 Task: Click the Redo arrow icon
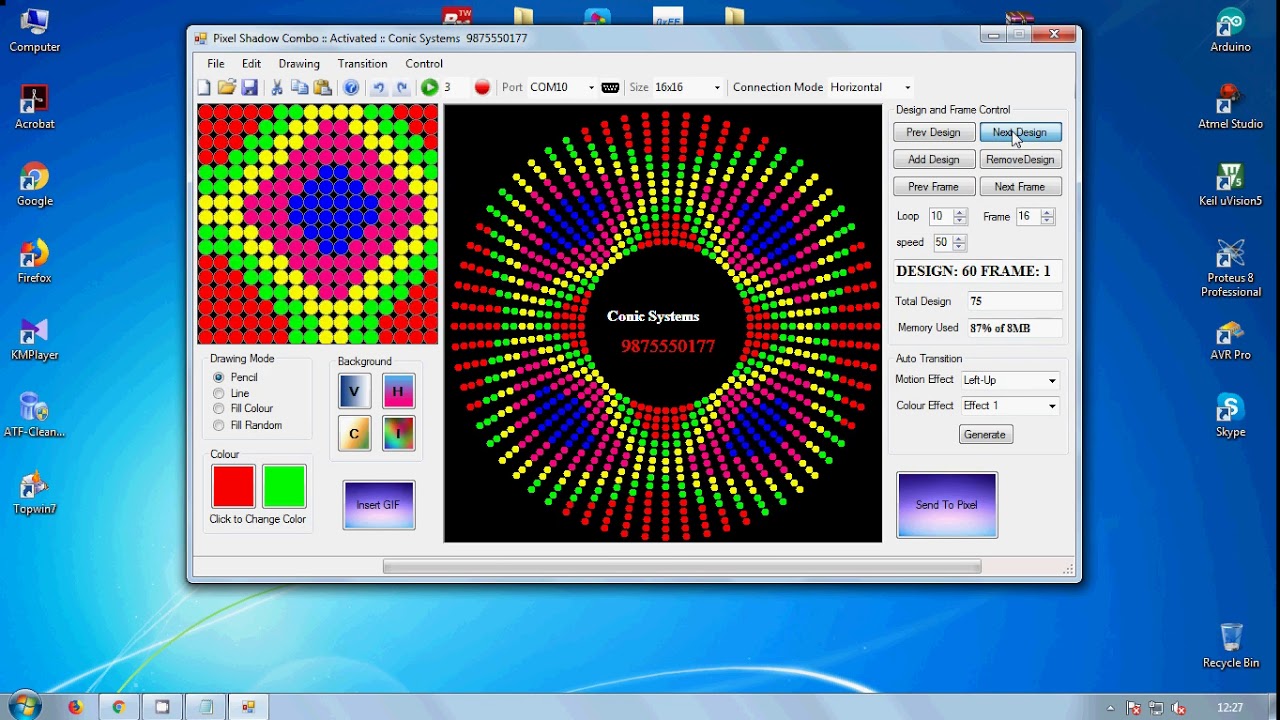402,88
